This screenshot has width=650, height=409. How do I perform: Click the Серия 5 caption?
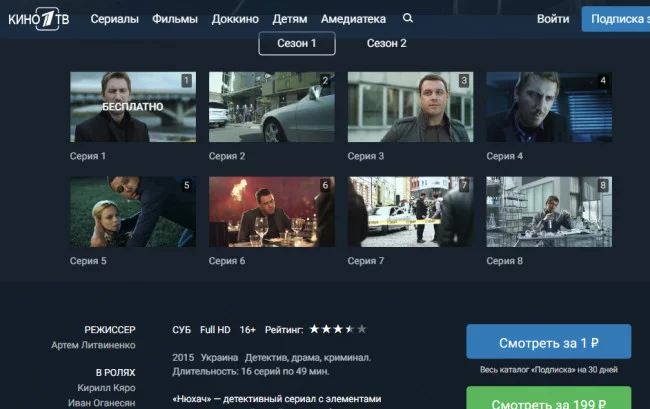88,261
